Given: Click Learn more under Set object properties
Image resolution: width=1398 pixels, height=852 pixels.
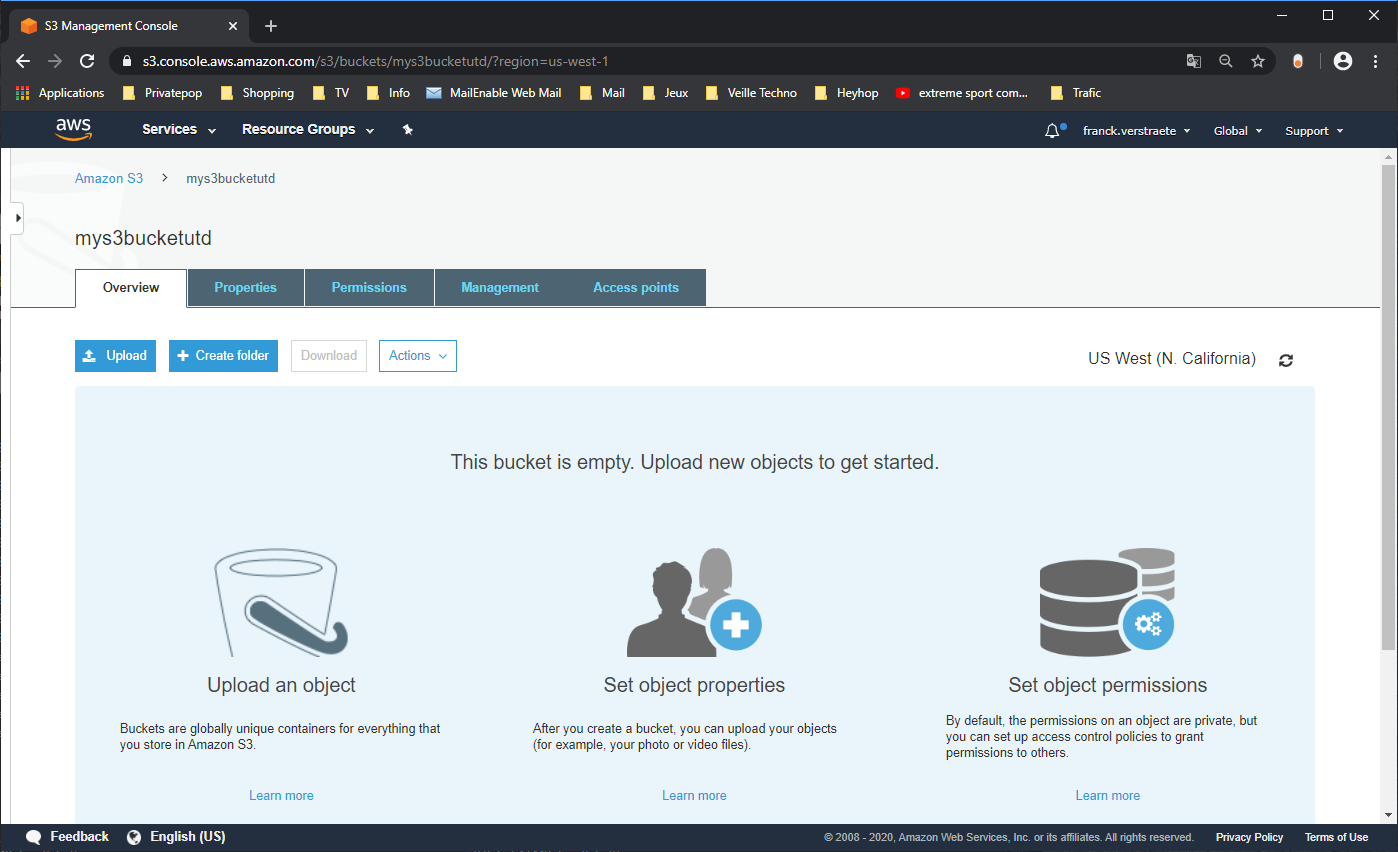Looking at the screenshot, I should 694,796.
